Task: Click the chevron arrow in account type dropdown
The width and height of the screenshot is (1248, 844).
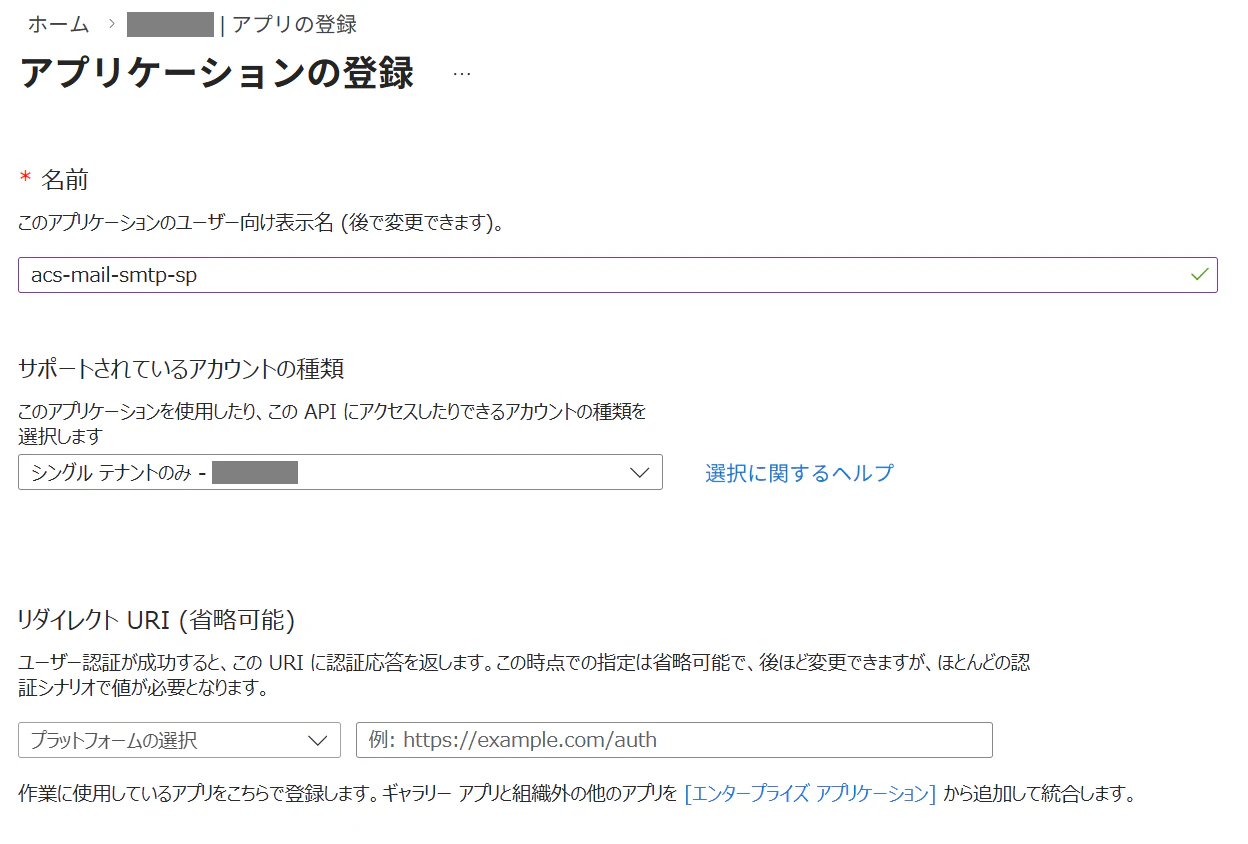Action: (x=640, y=473)
